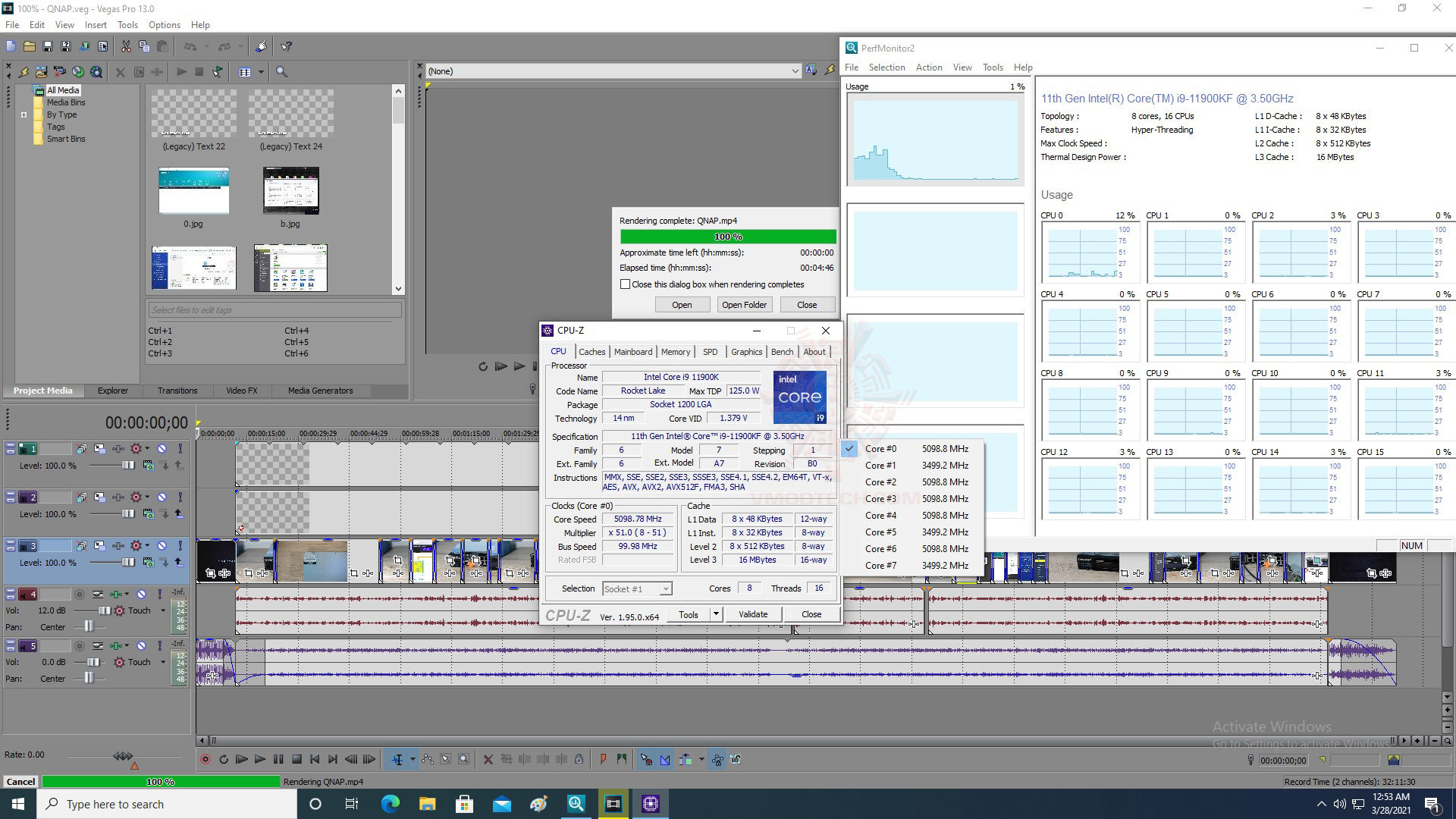Click the Get Media from Web icon
1456x819 pixels.
click(x=96, y=72)
